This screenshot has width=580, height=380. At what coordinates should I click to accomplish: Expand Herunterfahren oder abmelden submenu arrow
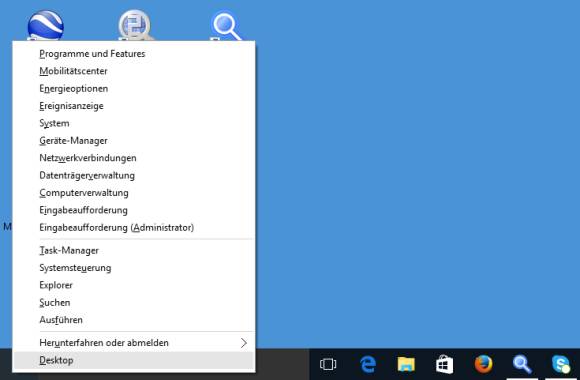click(243, 343)
